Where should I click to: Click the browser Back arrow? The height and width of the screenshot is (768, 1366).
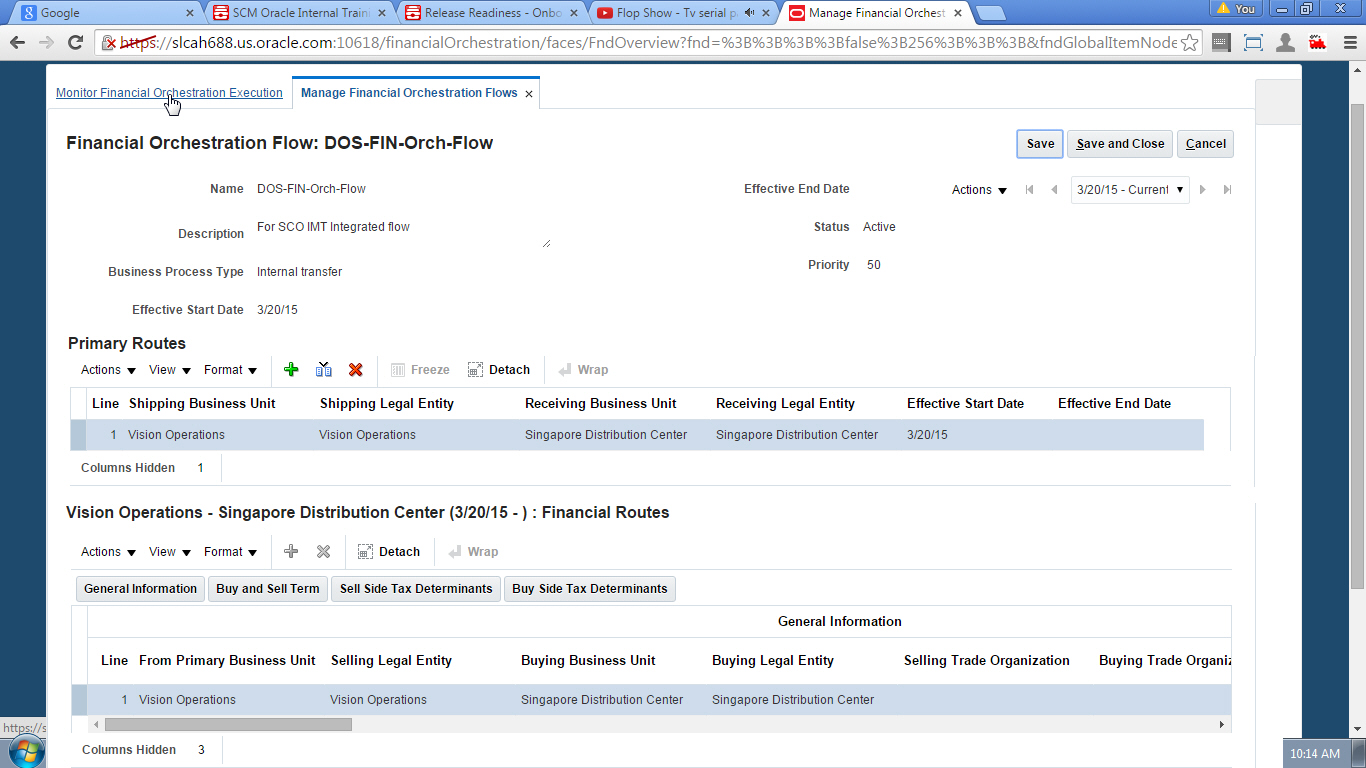pyautogui.click(x=17, y=43)
